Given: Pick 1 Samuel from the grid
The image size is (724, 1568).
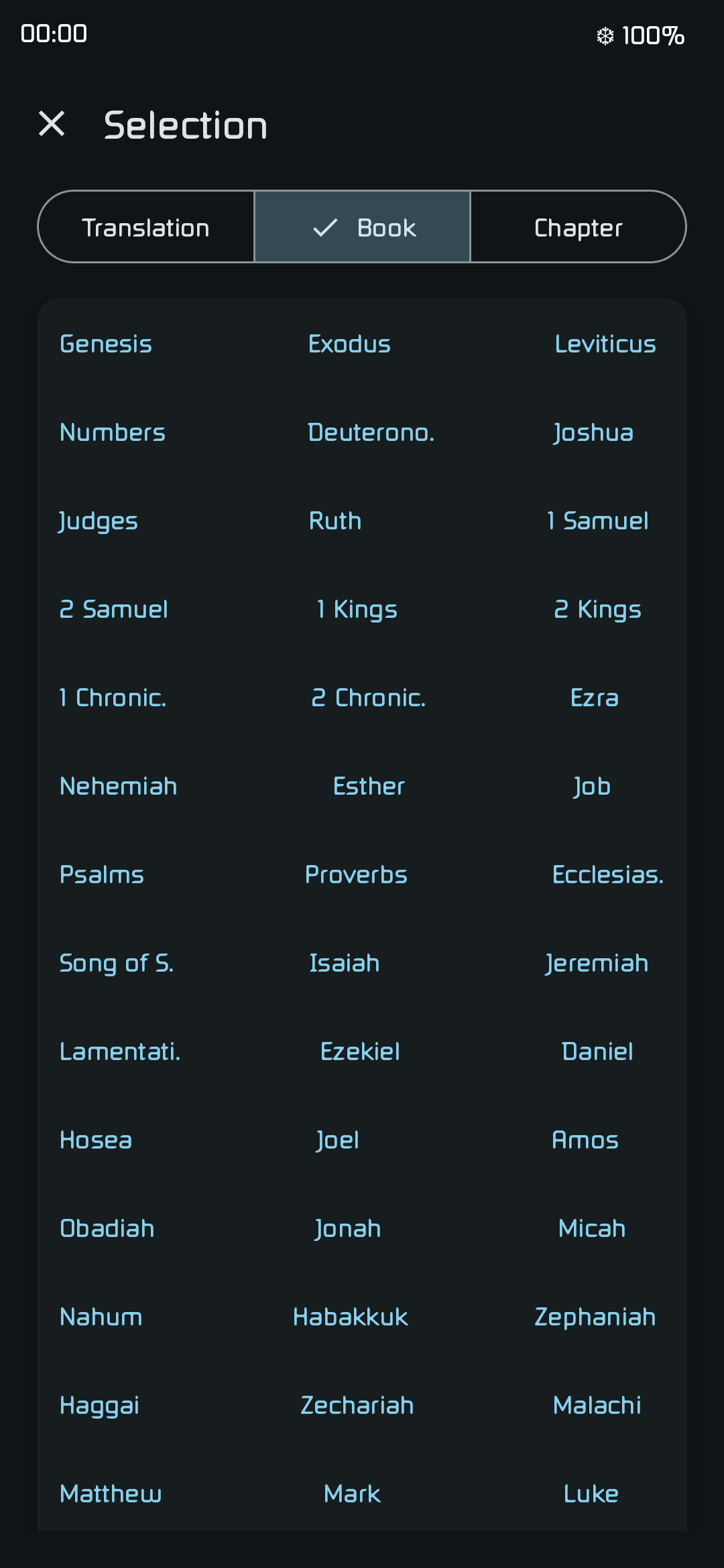Looking at the screenshot, I should coord(598,521).
